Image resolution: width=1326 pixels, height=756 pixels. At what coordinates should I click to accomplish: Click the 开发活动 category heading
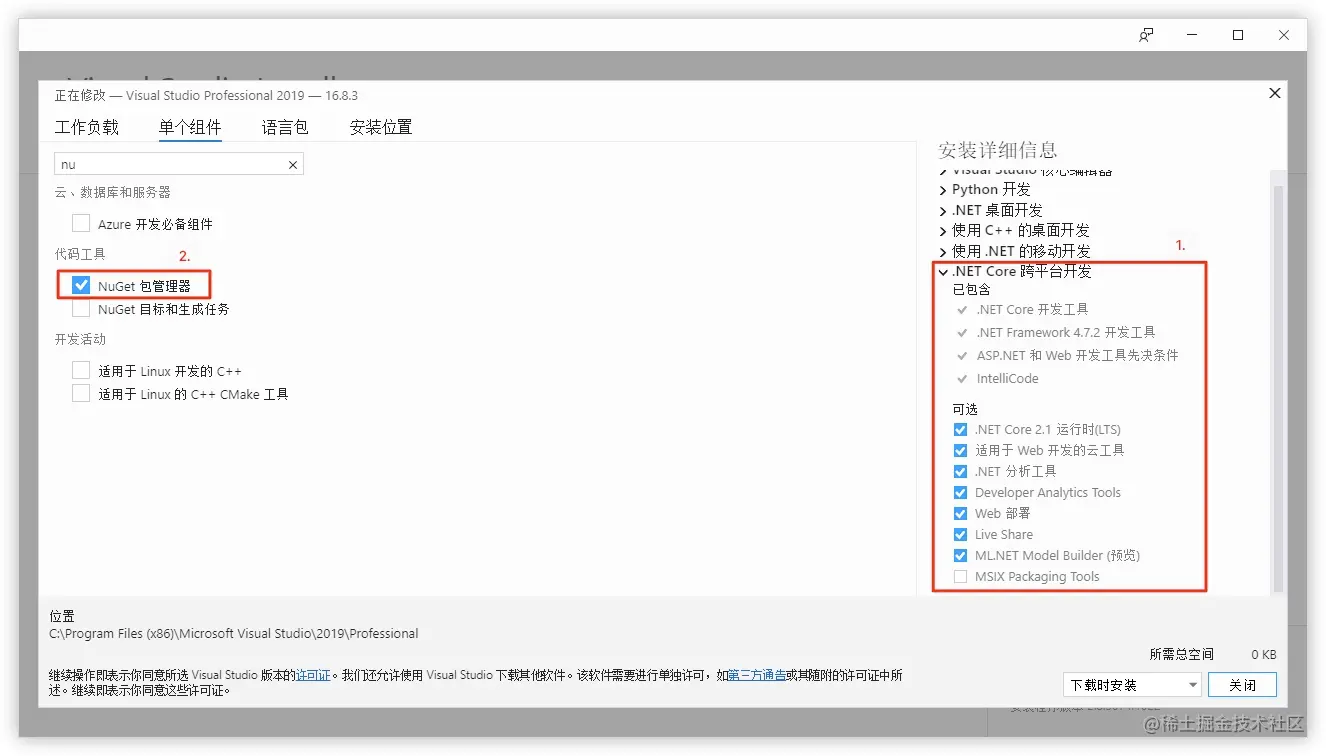click(x=80, y=340)
